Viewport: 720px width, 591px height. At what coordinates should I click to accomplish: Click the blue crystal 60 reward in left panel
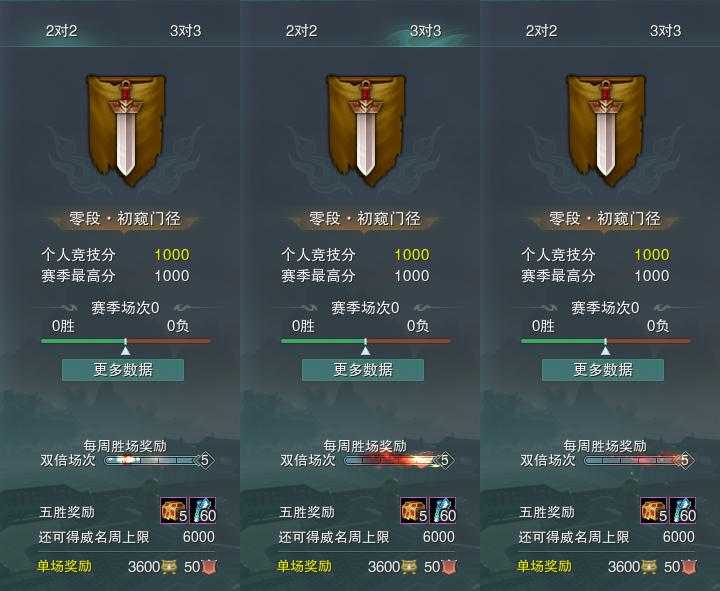(202, 510)
